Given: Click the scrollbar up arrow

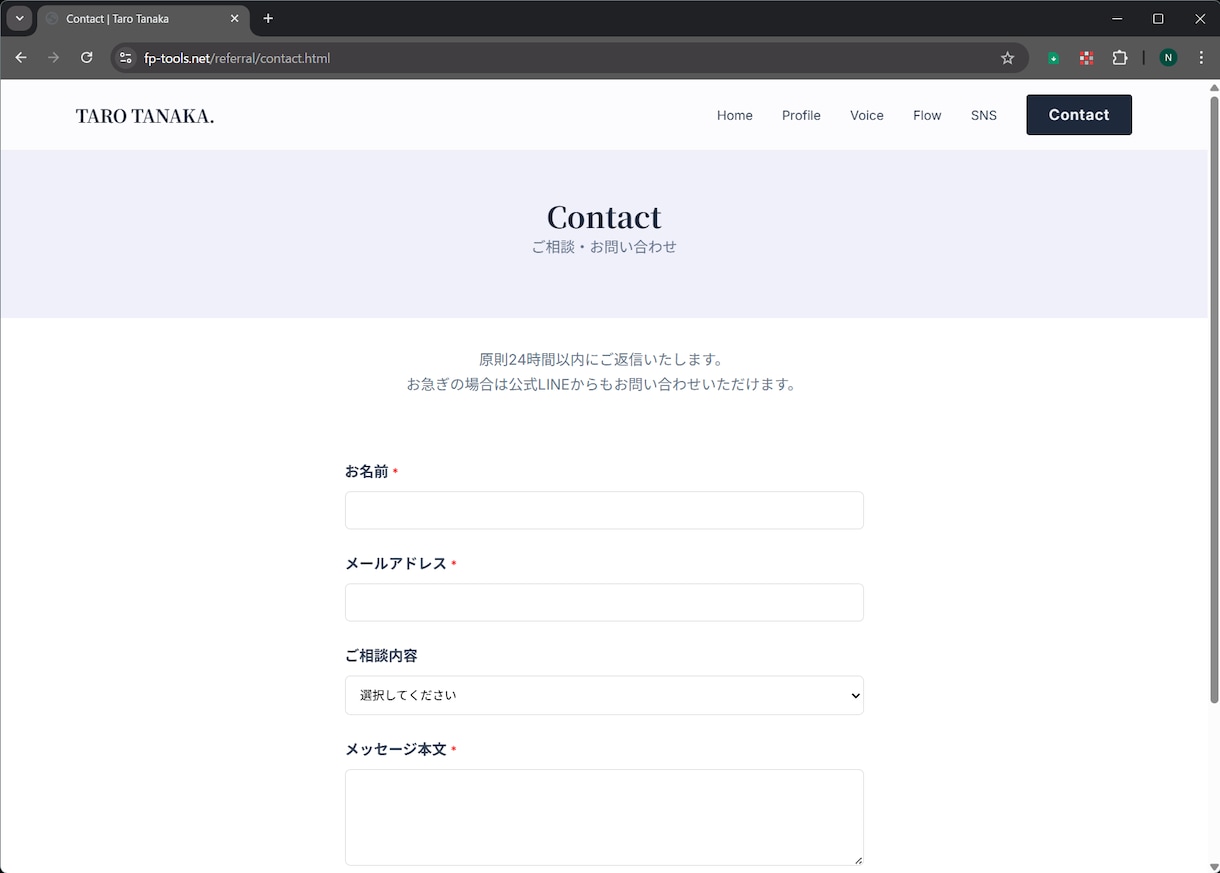Looking at the screenshot, I should (x=1214, y=87).
